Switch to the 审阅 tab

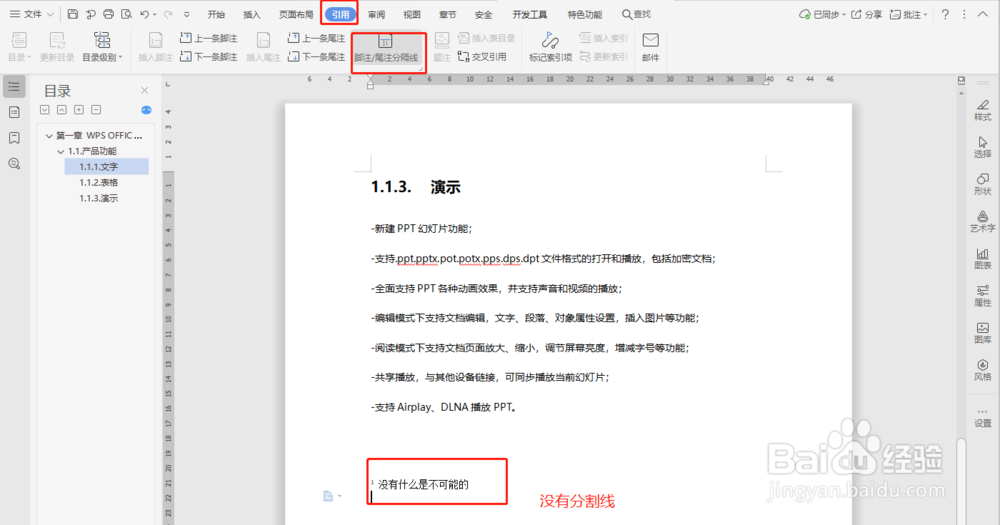click(x=376, y=14)
